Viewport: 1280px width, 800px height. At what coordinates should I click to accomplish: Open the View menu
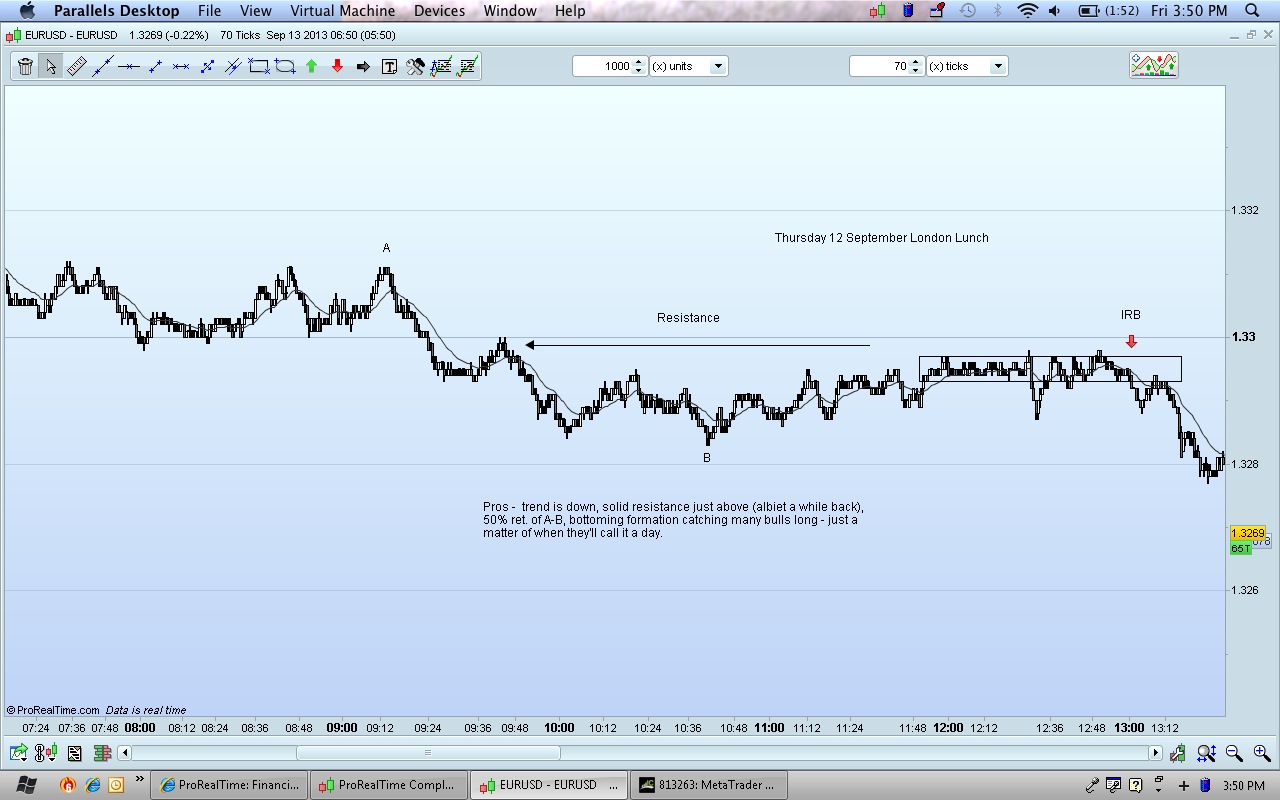(x=255, y=11)
